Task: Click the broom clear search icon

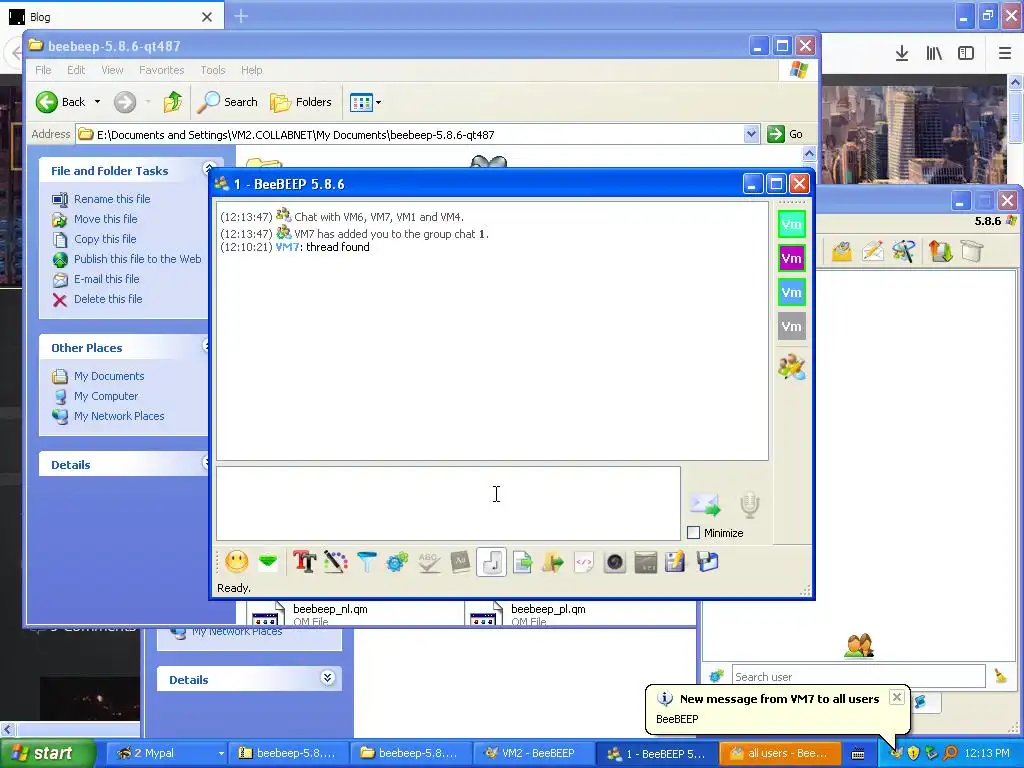Action: tap(1000, 676)
